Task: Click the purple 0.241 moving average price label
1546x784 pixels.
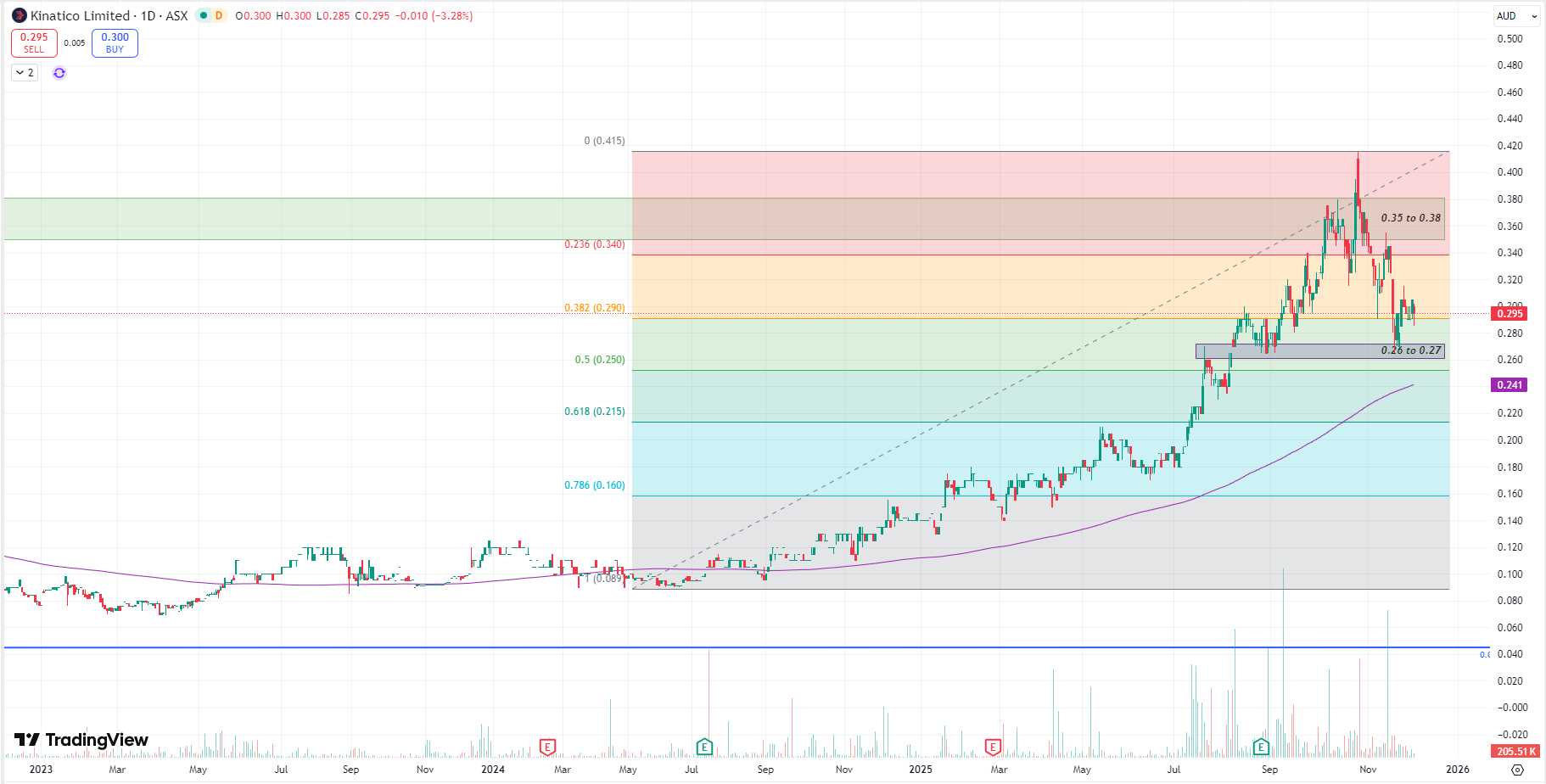Action: tap(1509, 385)
